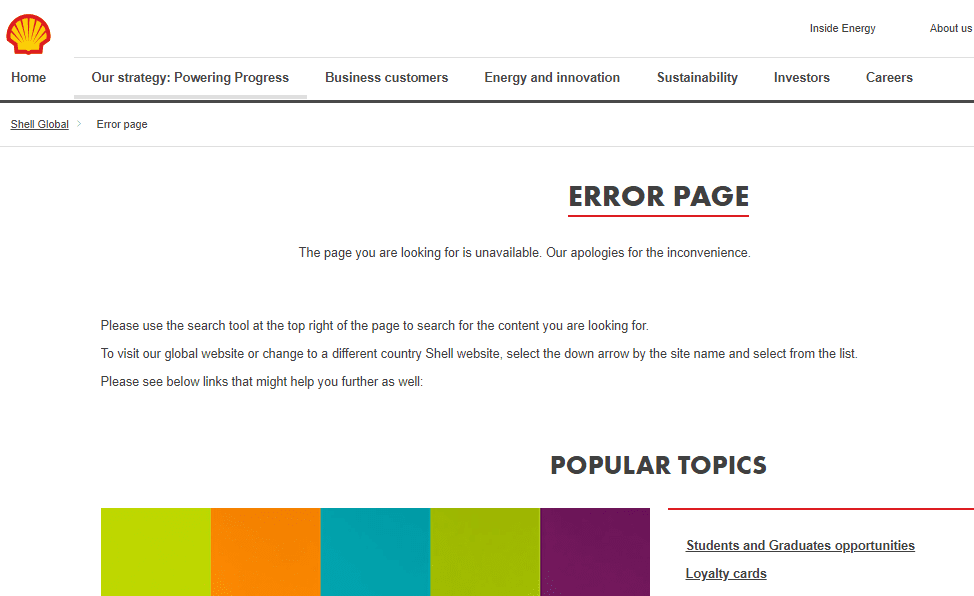Open Our strategy: Powering Progress menu

point(190,78)
